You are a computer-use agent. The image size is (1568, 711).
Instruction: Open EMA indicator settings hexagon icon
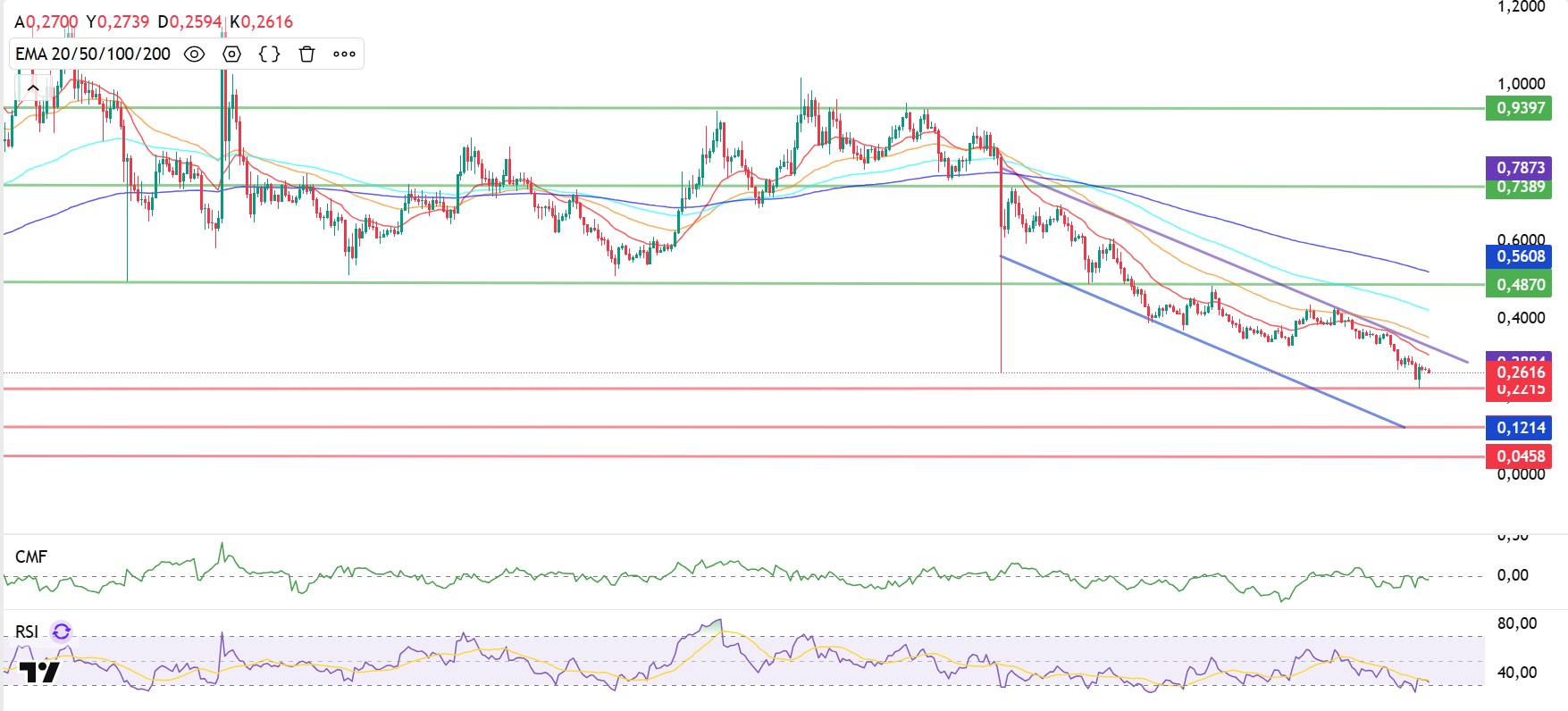point(231,54)
